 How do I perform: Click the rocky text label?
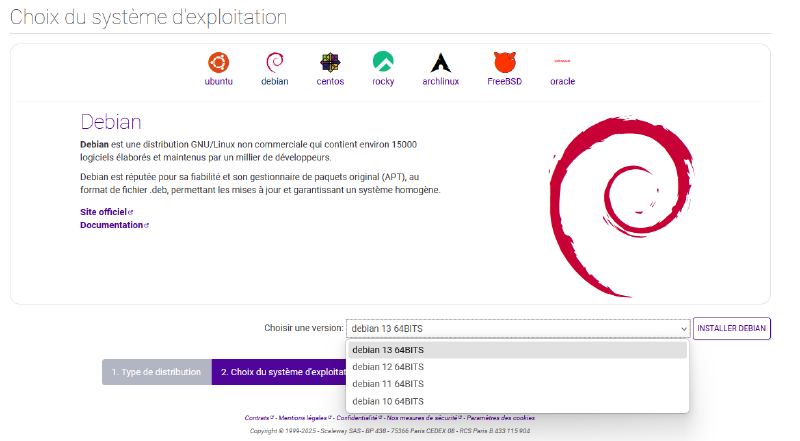(383, 81)
